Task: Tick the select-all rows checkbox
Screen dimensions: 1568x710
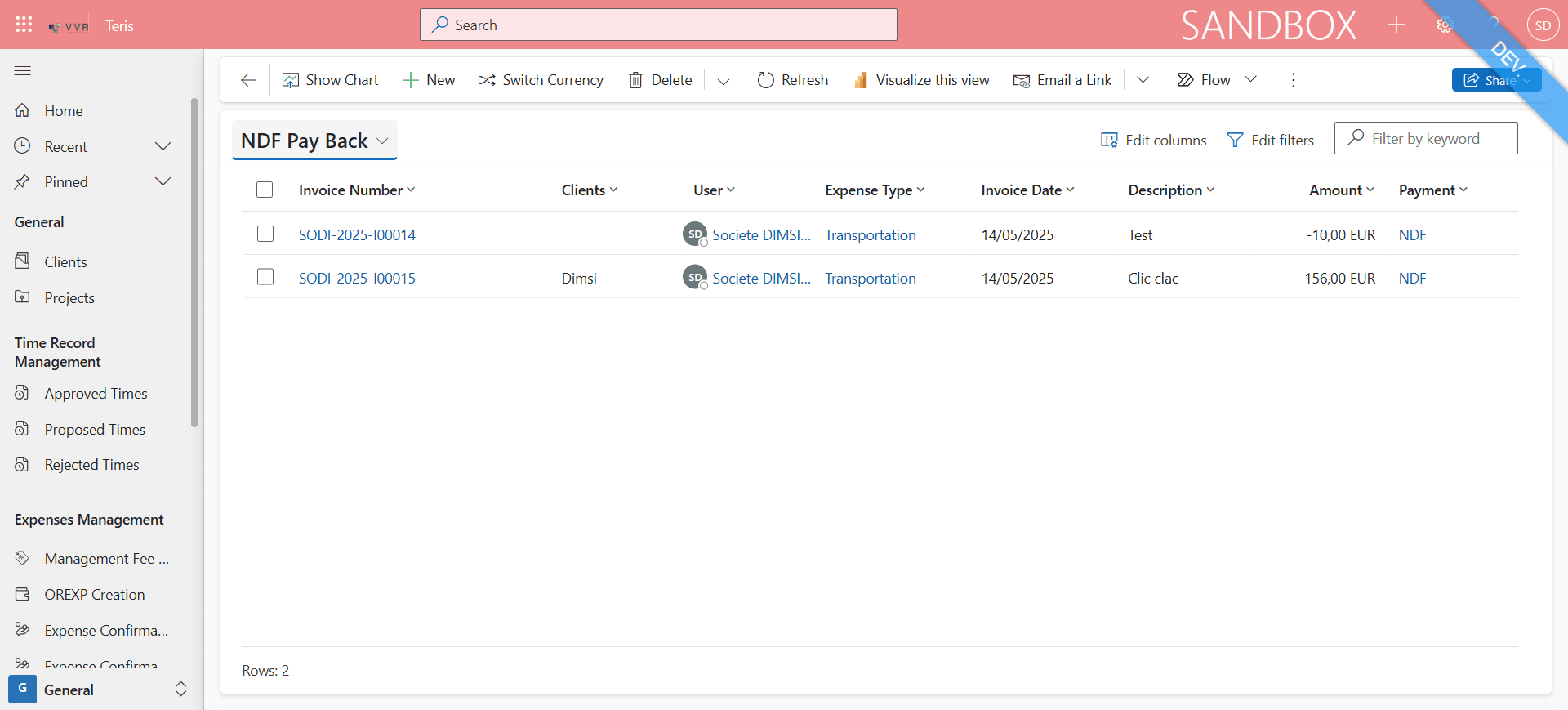Action: [265, 190]
